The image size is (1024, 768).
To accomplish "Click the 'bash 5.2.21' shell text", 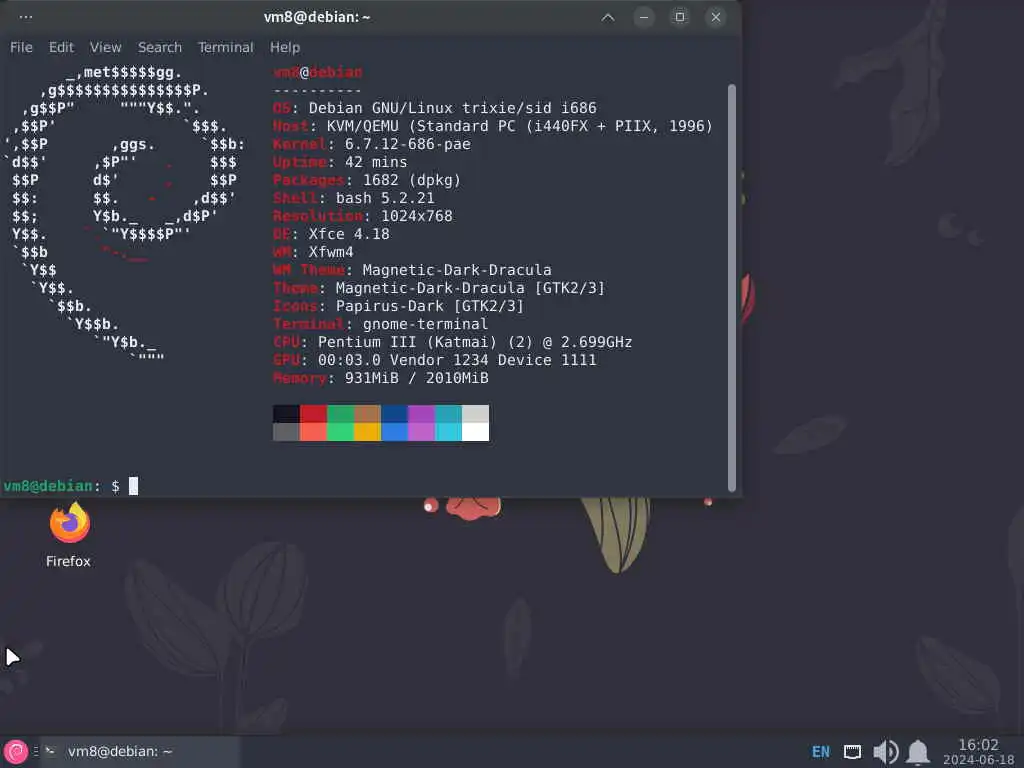I will point(385,198).
